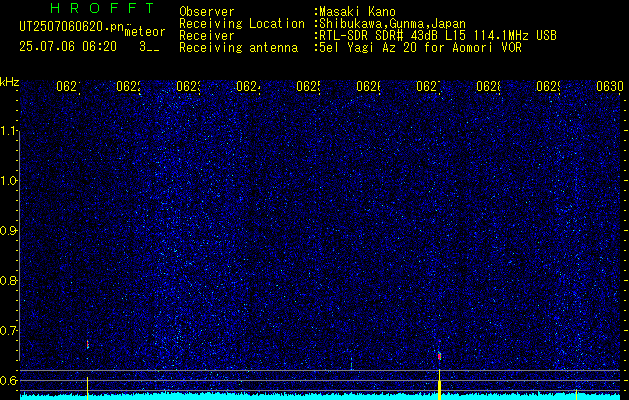Click the 0624 time axis label
629x400 pixels.
coord(248,86)
